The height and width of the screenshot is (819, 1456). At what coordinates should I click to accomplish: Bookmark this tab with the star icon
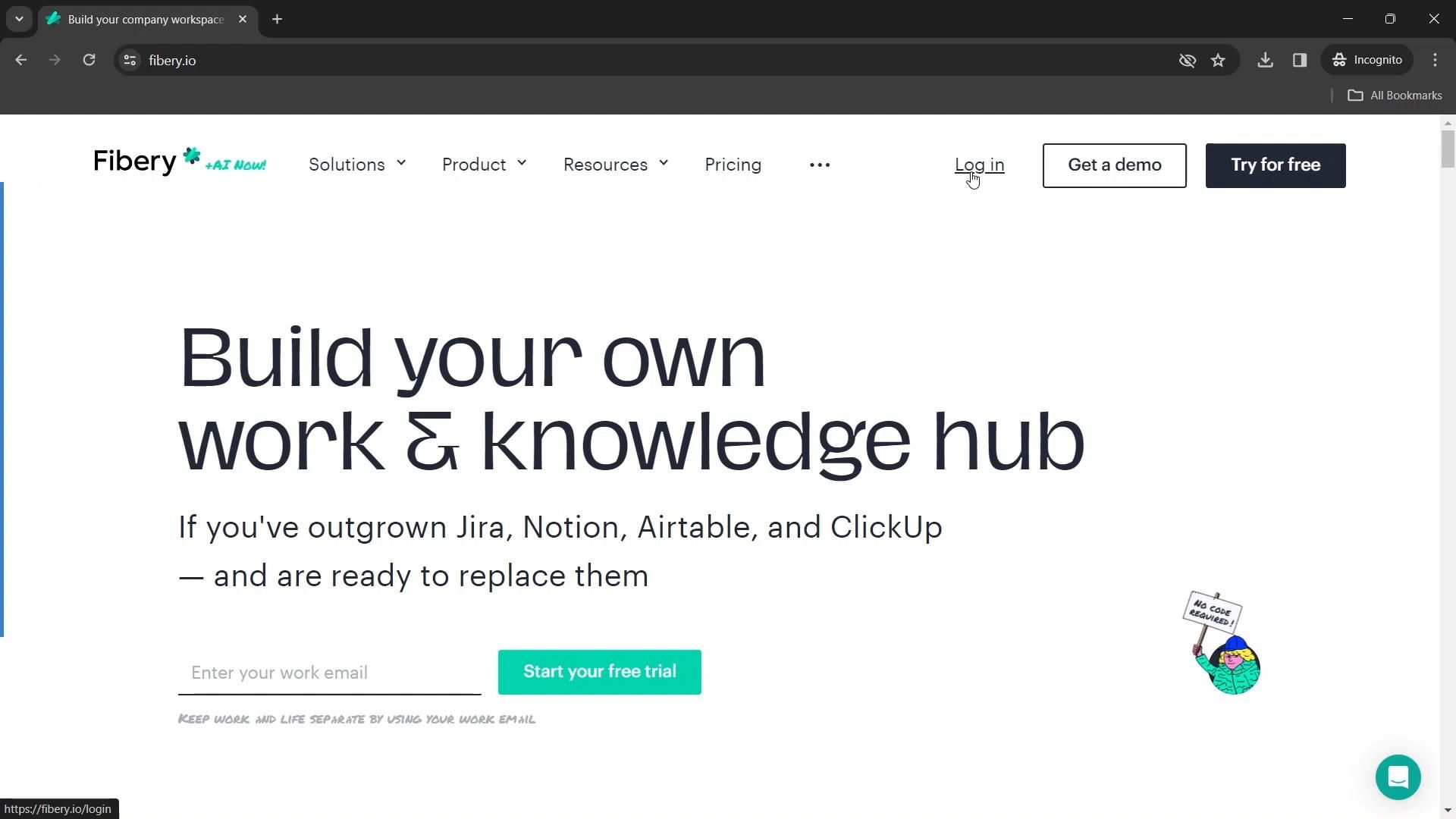tap(1218, 61)
